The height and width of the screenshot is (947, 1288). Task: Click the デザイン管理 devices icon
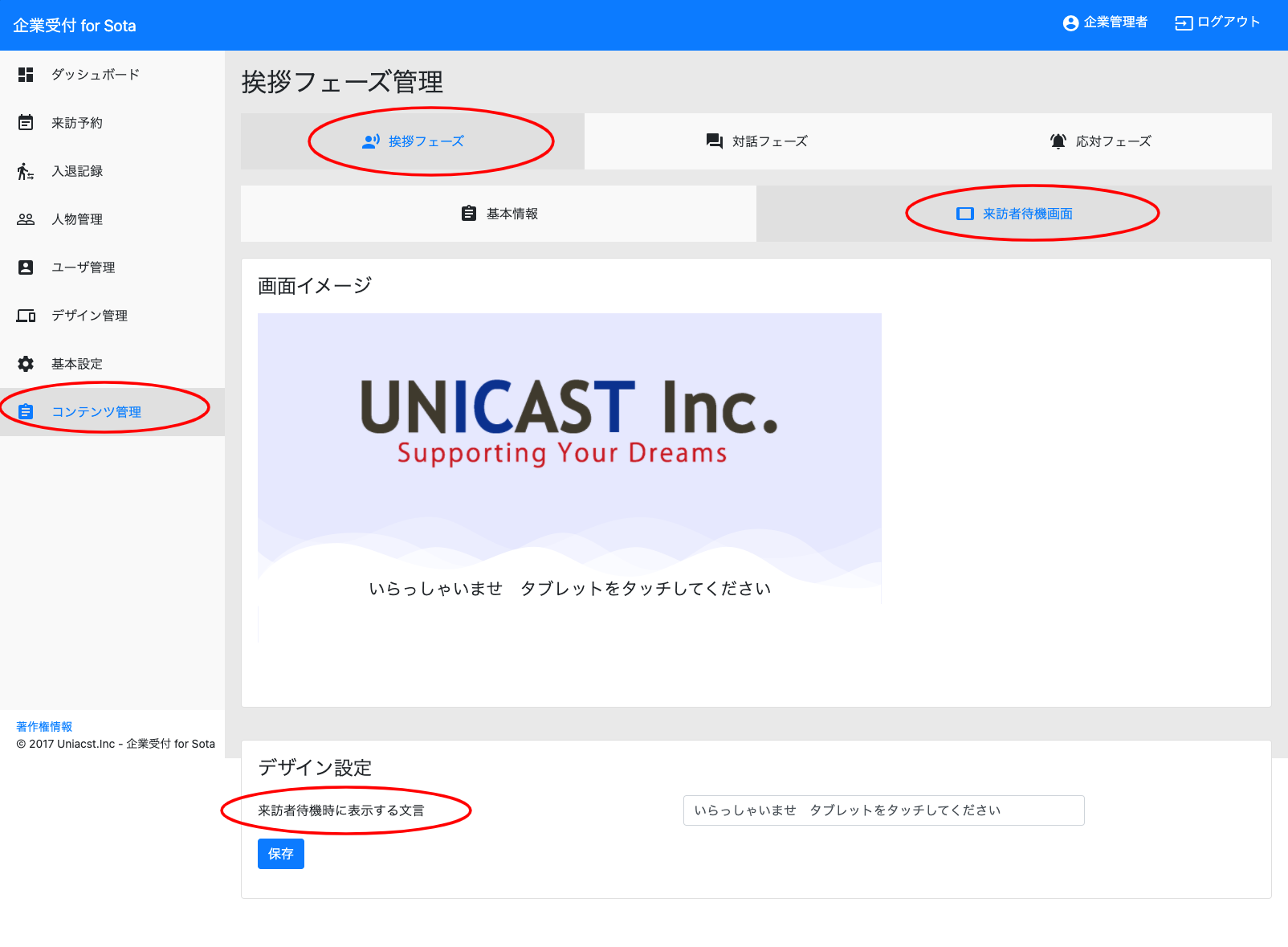click(26, 316)
